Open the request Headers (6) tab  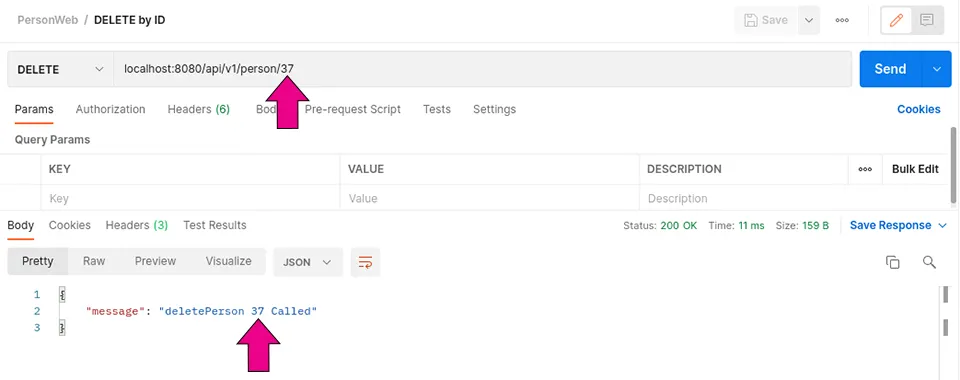pyautogui.click(x=198, y=110)
